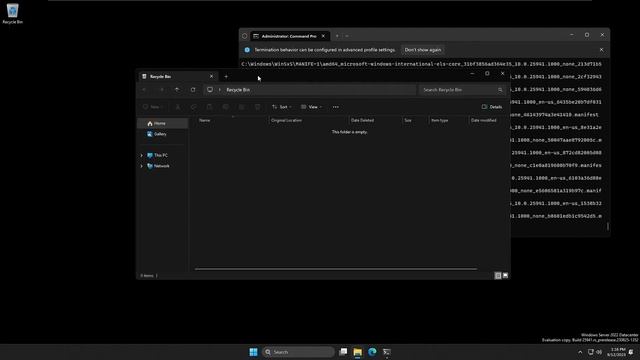This screenshot has width=640, height=360.
Task: Click the PC monitor icon in address bar
Action: (210, 90)
